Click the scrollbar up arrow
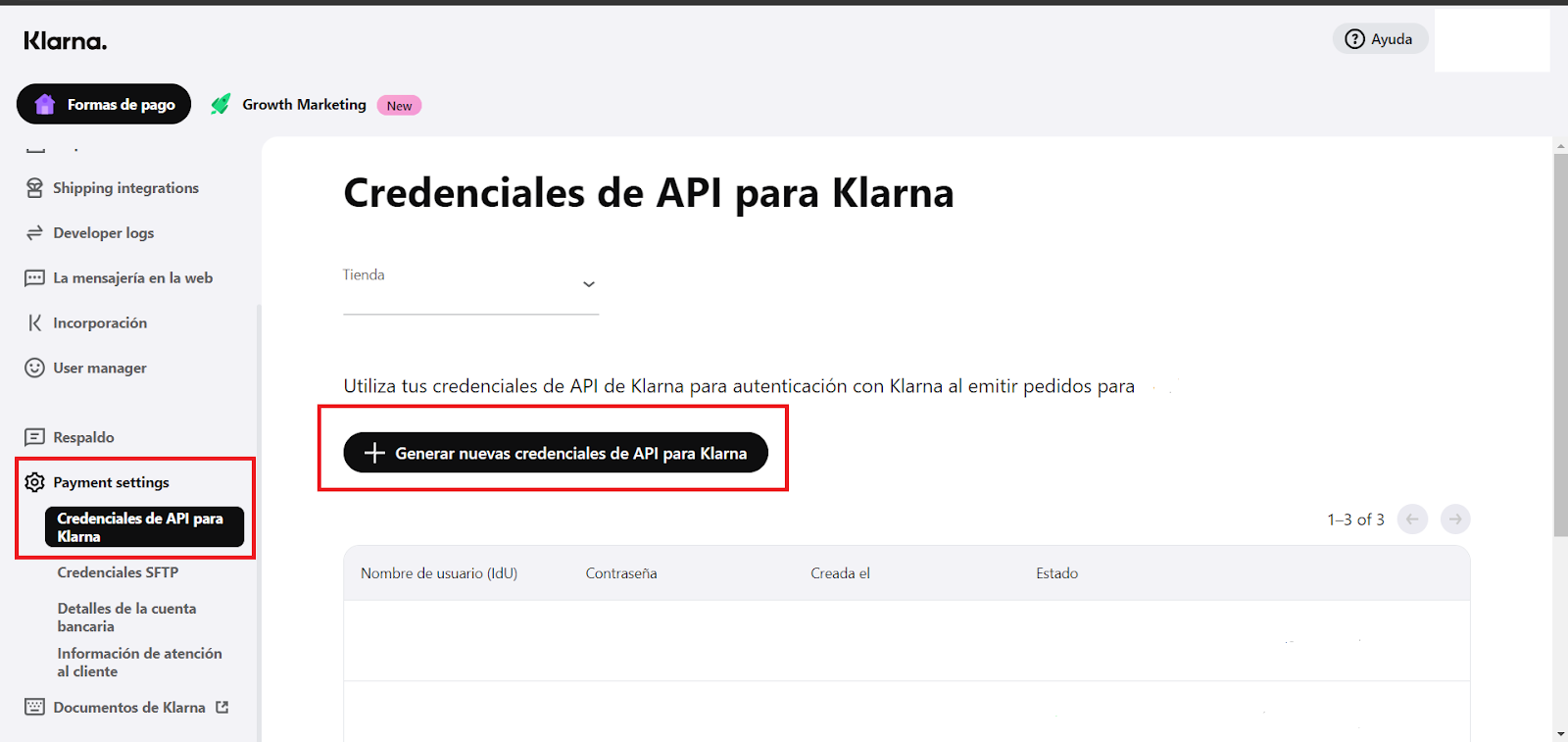This screenshot has width=1568, height=742. (1560, 146)
